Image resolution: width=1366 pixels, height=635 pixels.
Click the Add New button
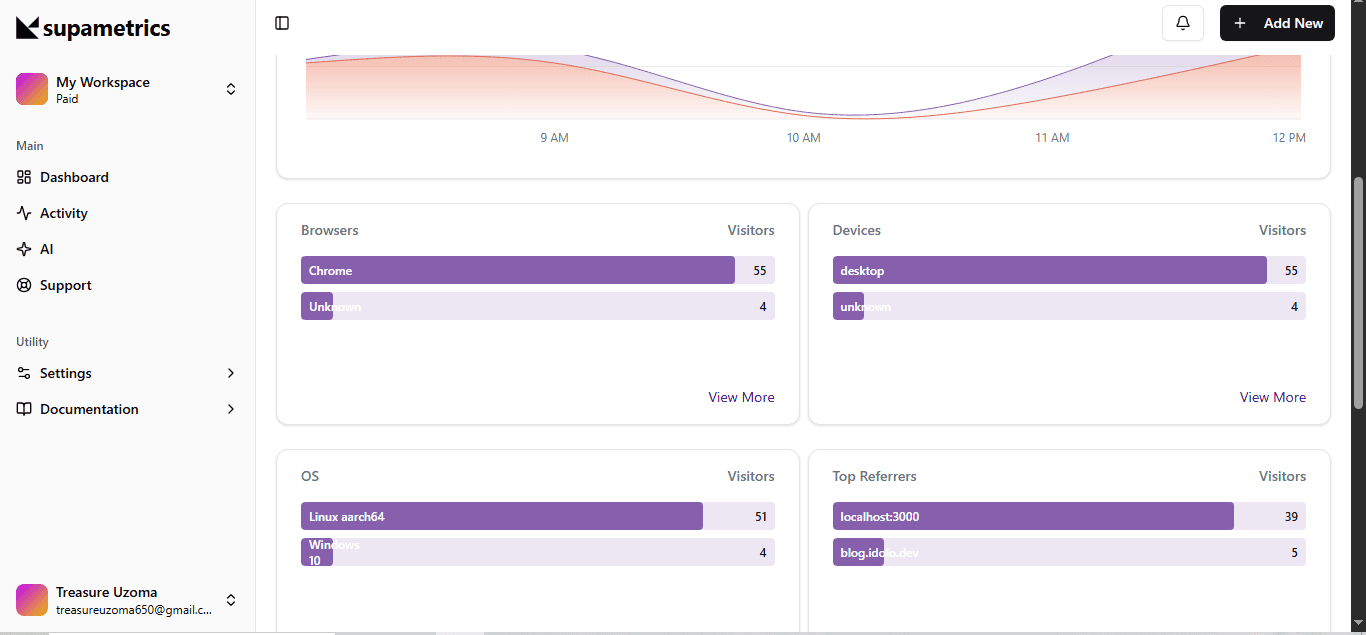pyautogui.click(x=1277, y=22)
